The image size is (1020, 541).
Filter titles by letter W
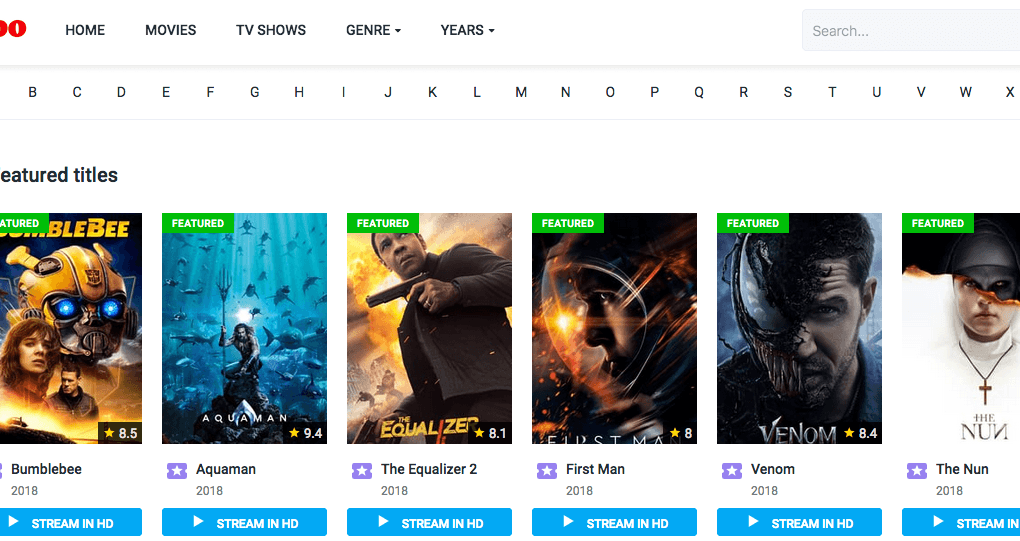pos(965,92)
